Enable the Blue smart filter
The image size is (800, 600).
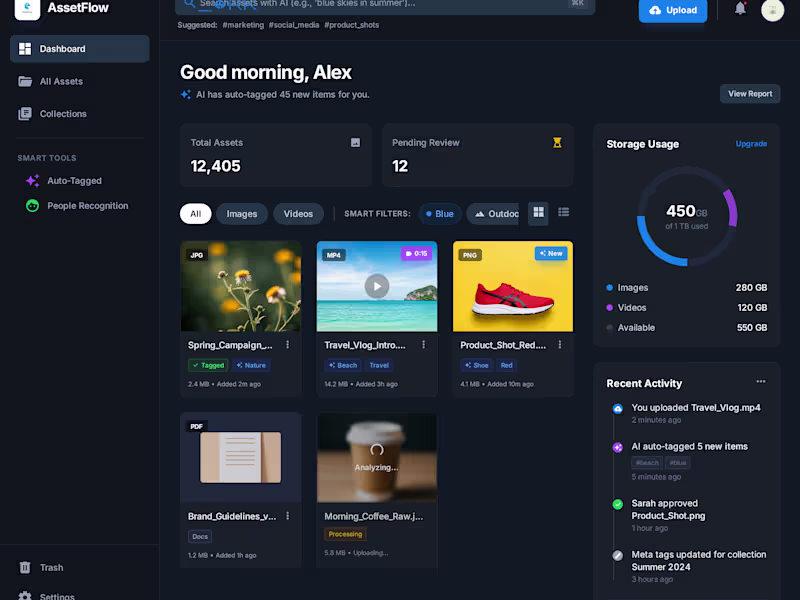point(440,213)
